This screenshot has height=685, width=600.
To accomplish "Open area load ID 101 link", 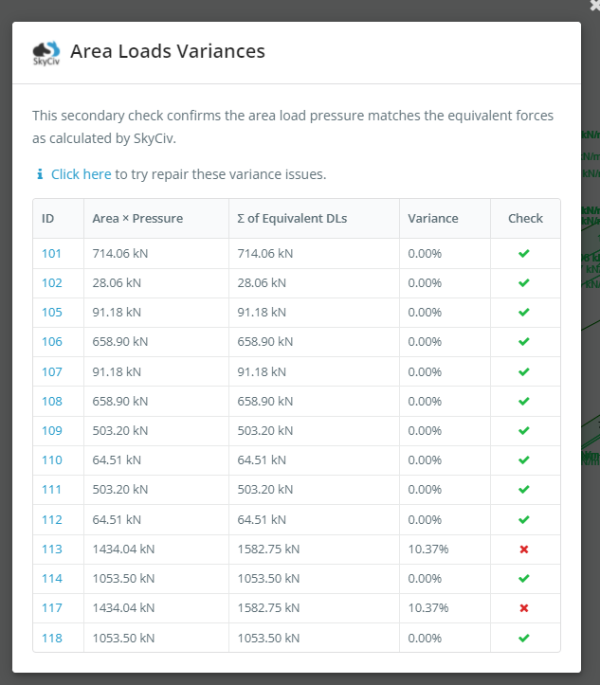I will (52, 254).
